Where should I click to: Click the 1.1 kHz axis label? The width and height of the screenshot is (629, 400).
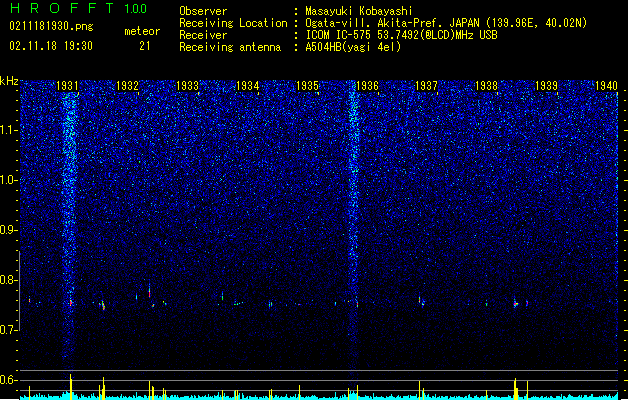pyautogui.click(x=8, y=130)
